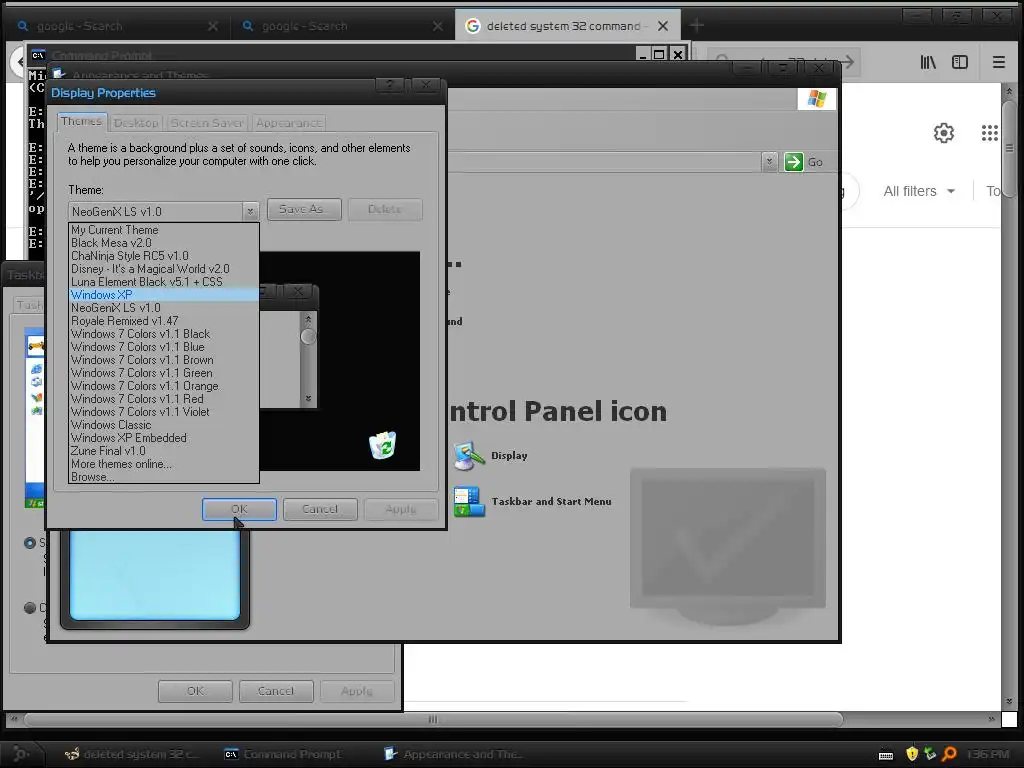Choose Windows 7 Colors v1.1 Blue
The width and height of the screenshot is (1024, 768).
point(163,347)
